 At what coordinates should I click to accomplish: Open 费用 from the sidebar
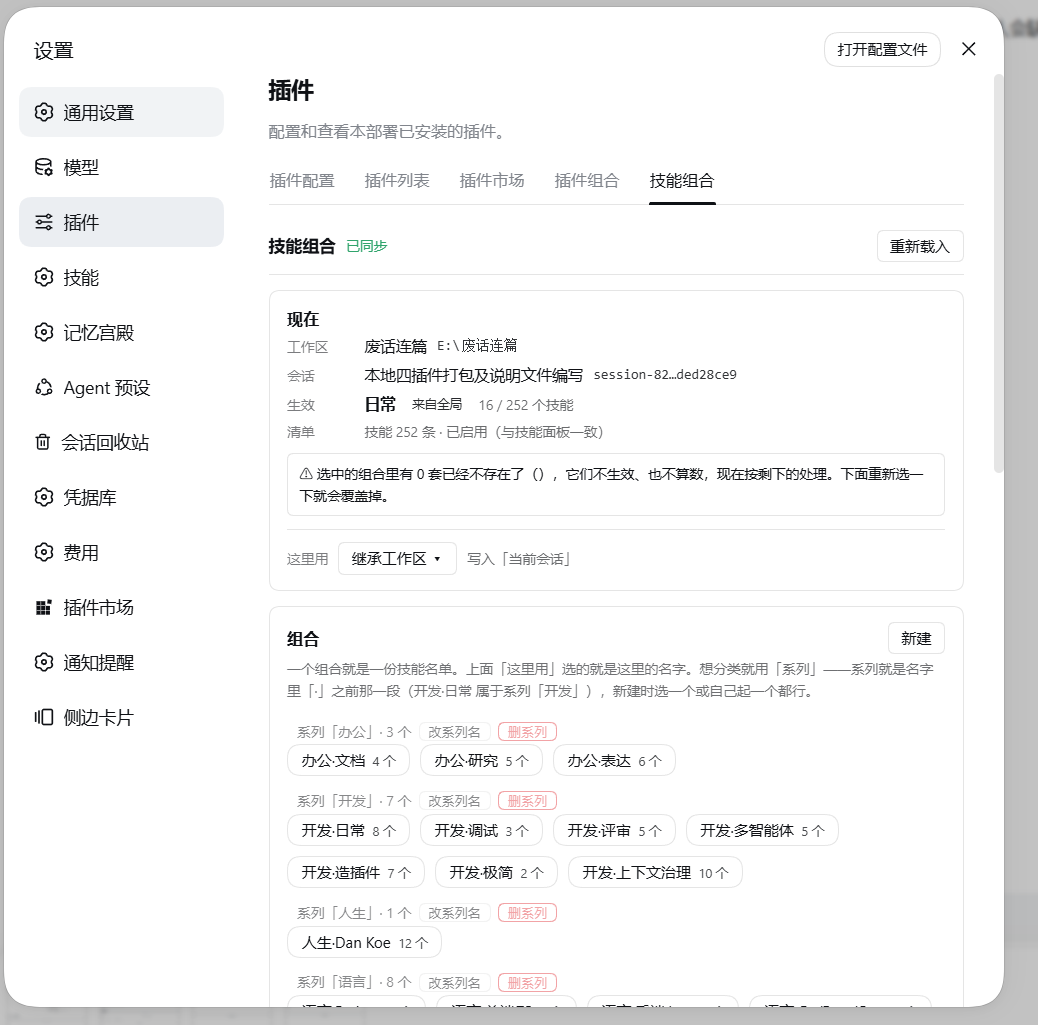click(x=121, y=552)
